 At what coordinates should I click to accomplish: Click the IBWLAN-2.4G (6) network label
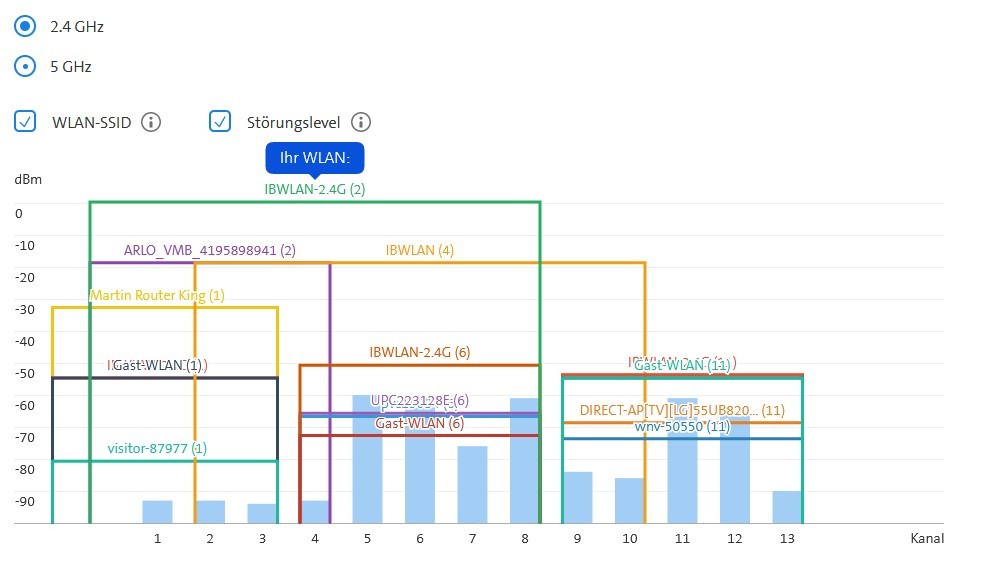point(419,352)
